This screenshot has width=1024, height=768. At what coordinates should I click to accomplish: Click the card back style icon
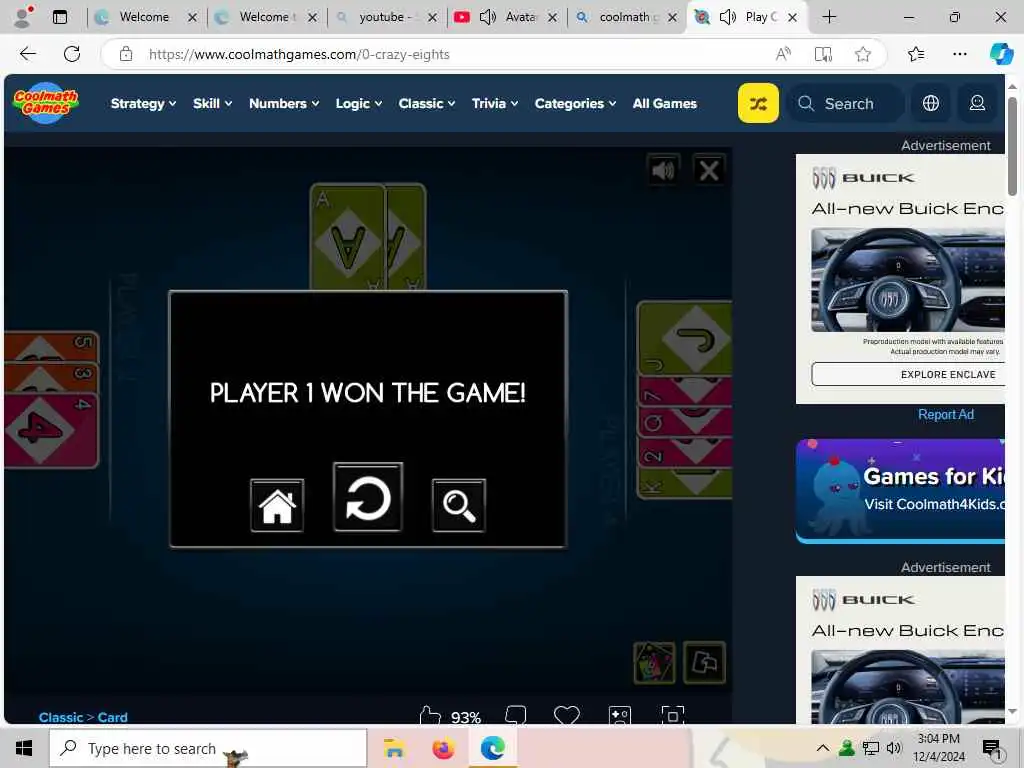point(704,663)
